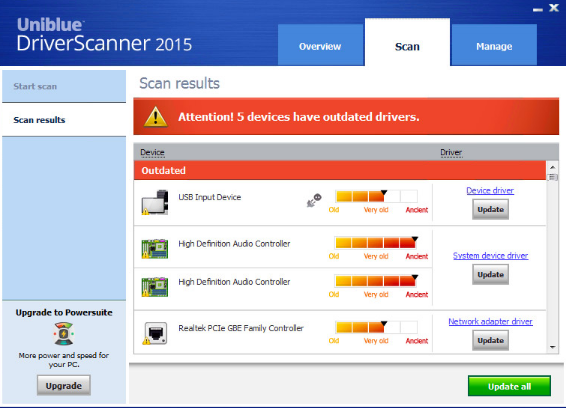
Task: Select Scan results in the sidebar
Action: coord(64,120)
